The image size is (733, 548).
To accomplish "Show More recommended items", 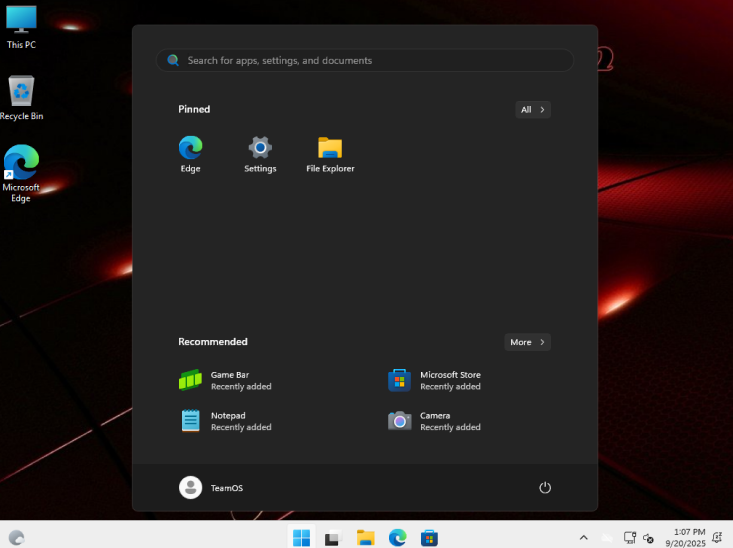I will [x=527, y=342].
